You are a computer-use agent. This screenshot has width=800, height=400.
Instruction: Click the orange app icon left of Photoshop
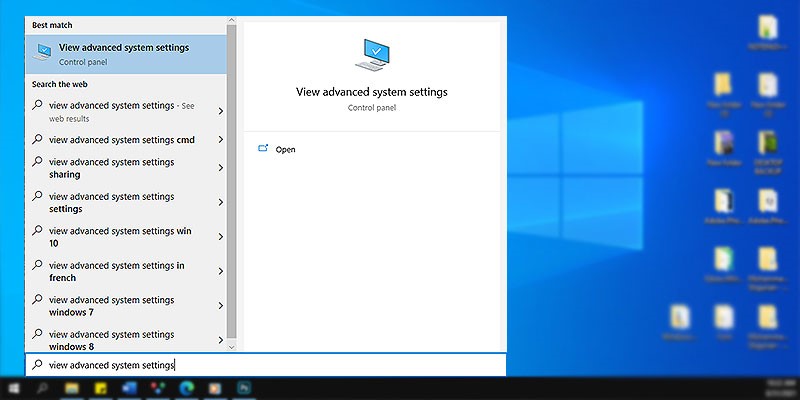point(215,389)
